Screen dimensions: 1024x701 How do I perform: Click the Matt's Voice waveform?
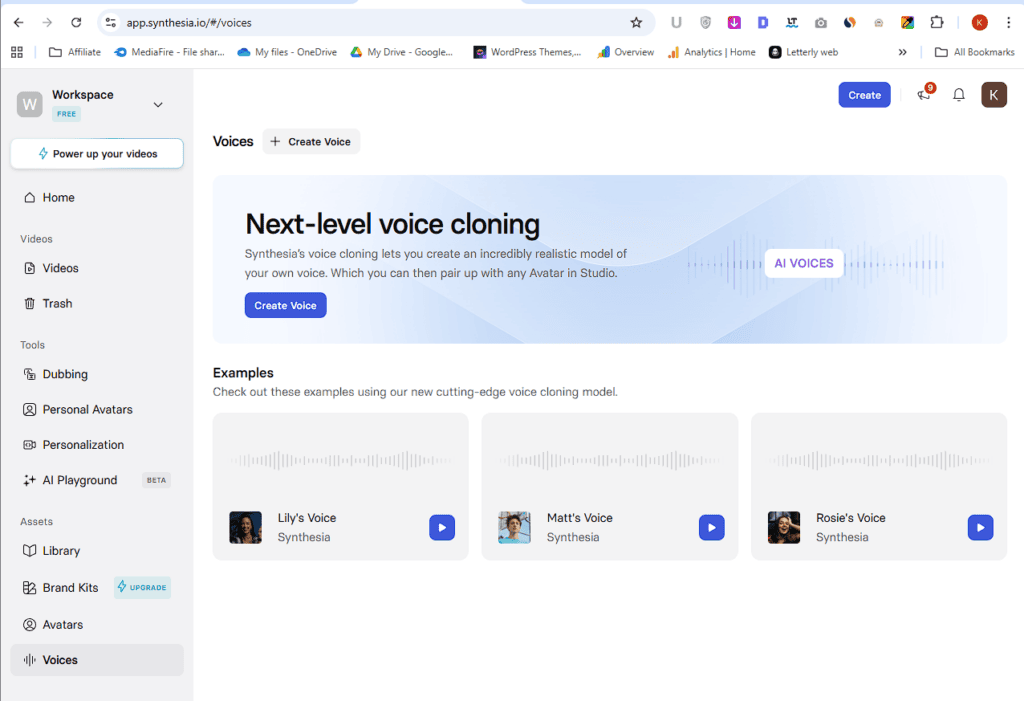[x=609, y=461]
